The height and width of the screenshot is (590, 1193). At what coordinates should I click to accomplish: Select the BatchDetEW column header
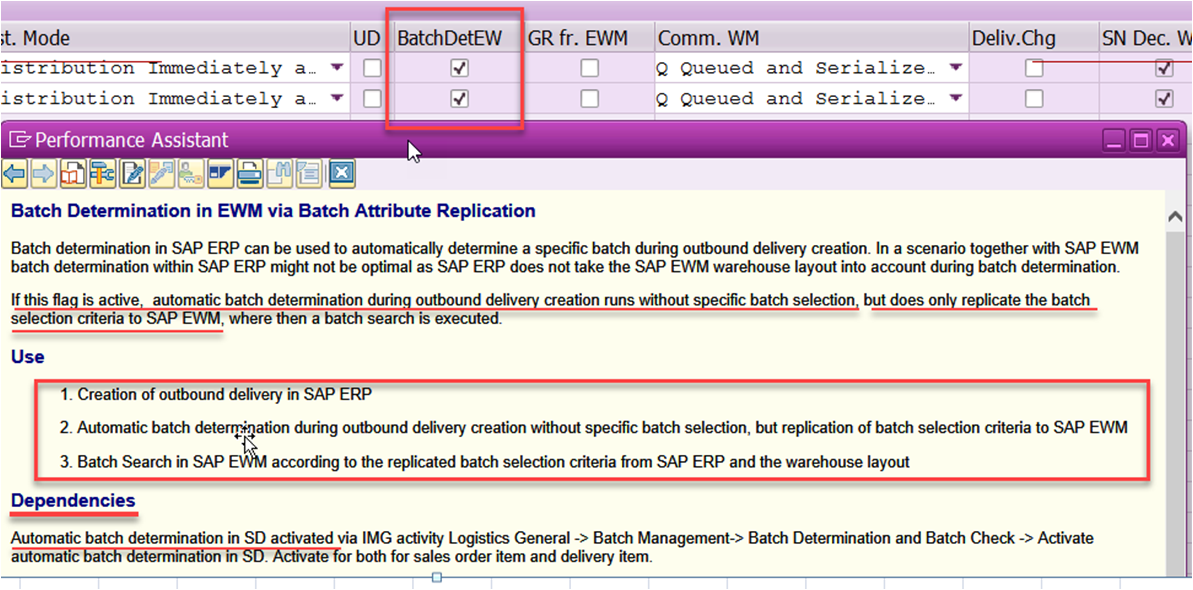click(458, 38)
